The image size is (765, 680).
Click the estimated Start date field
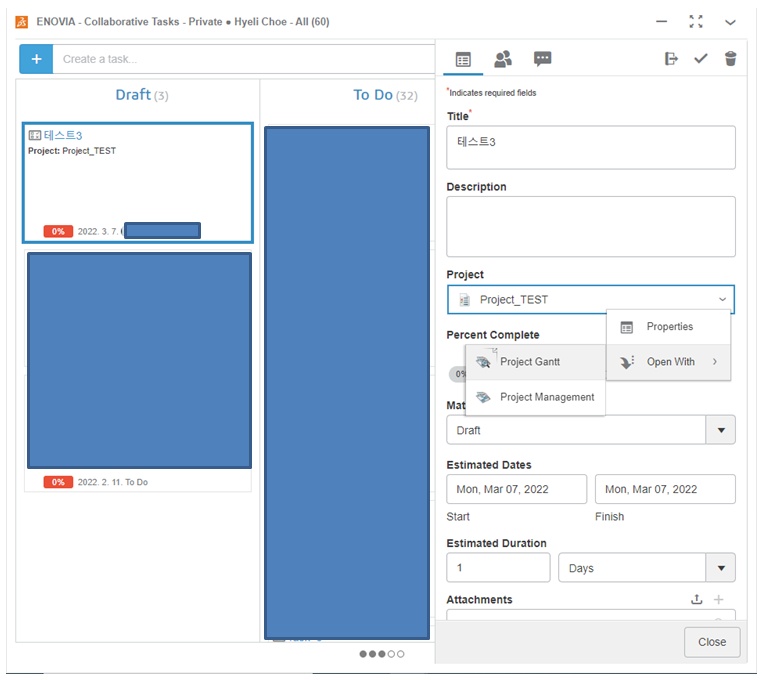516,489
